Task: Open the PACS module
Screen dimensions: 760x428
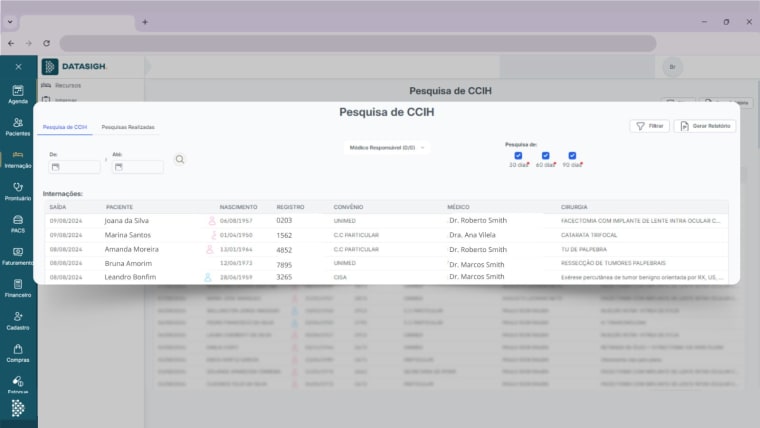Action: point(18,224)
